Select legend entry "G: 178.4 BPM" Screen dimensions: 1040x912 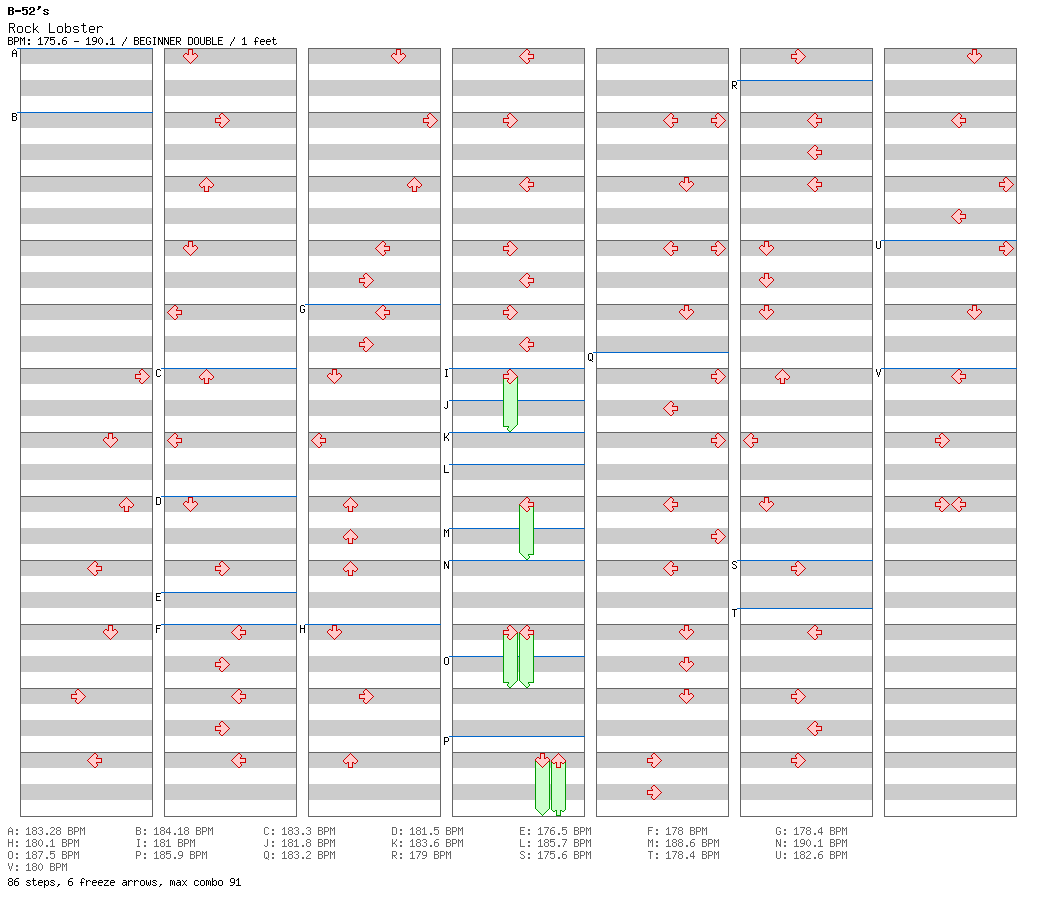tap(811, 832)
